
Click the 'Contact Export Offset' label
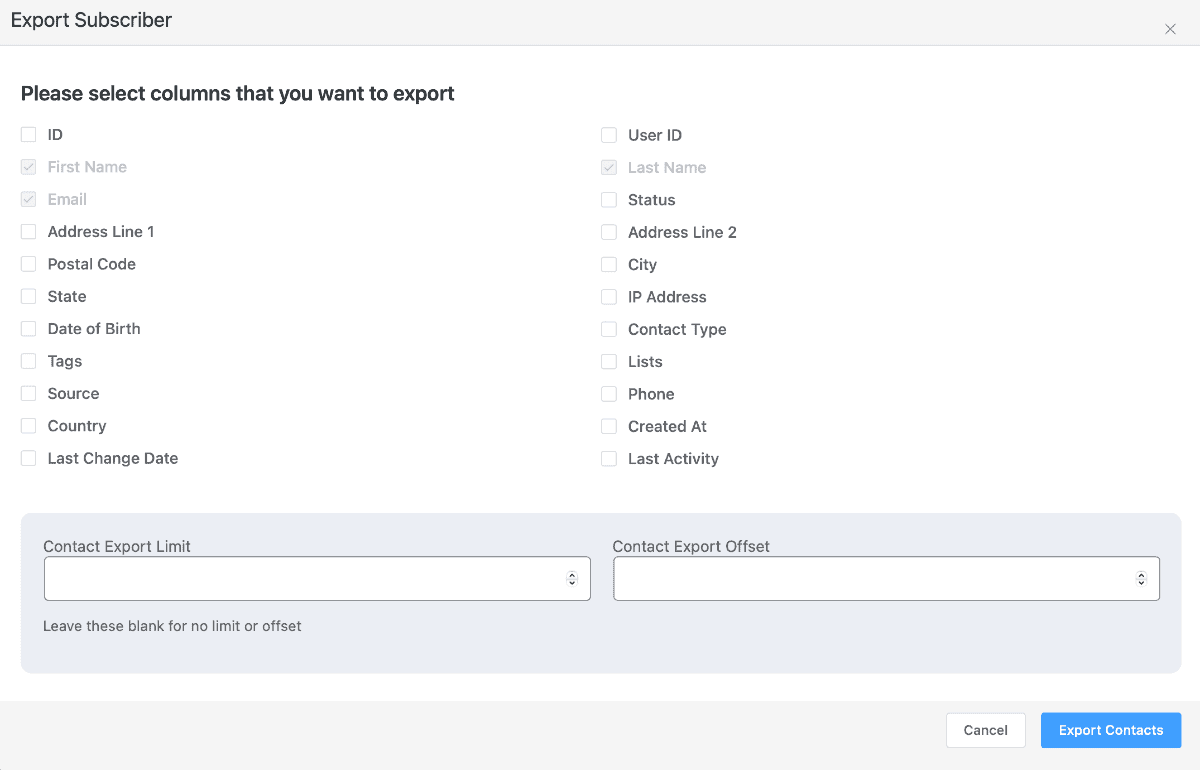click(691, 546)
